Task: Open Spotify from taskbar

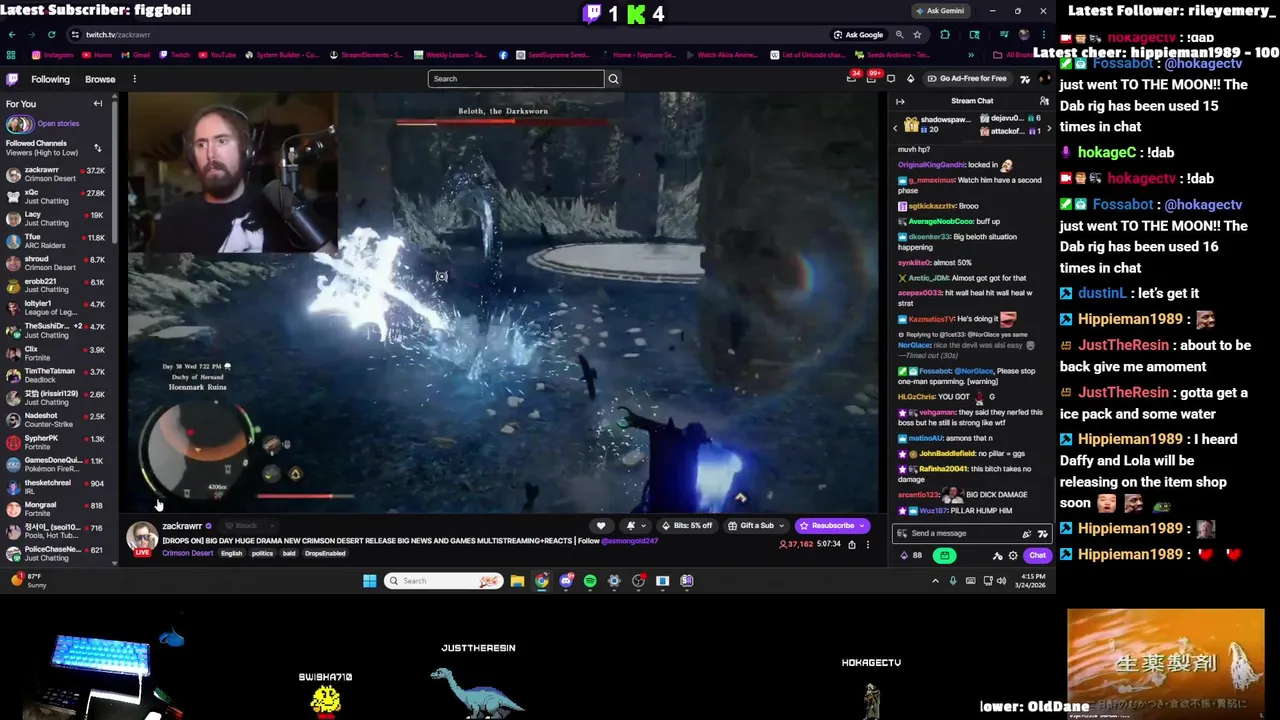Action: coord(590,581)
